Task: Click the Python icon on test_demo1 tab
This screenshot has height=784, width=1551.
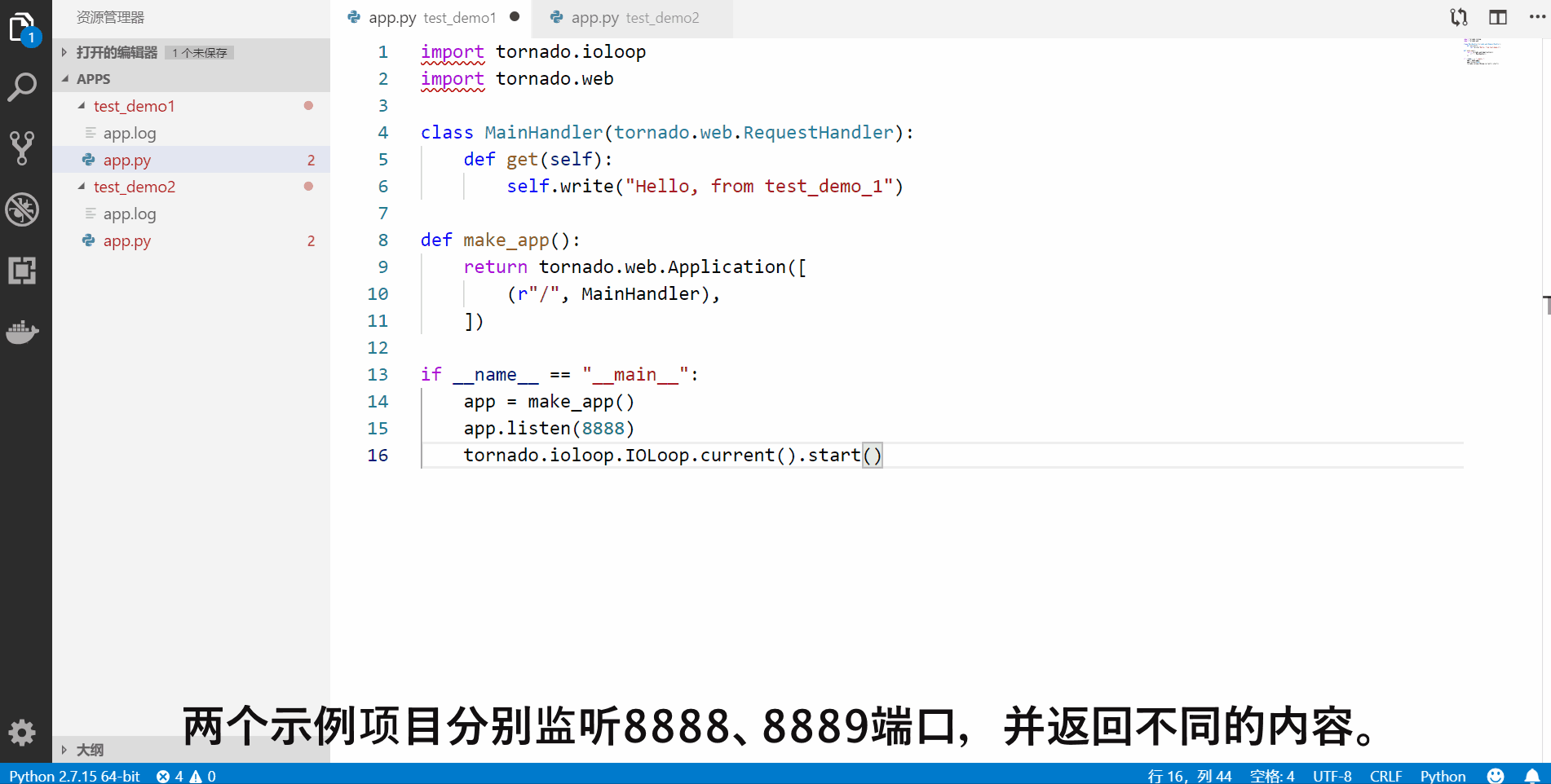Action: pos(354,17)
